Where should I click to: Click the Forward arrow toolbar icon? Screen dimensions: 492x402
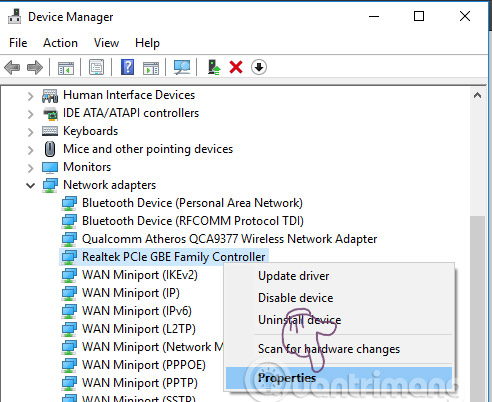coord(35,68)
